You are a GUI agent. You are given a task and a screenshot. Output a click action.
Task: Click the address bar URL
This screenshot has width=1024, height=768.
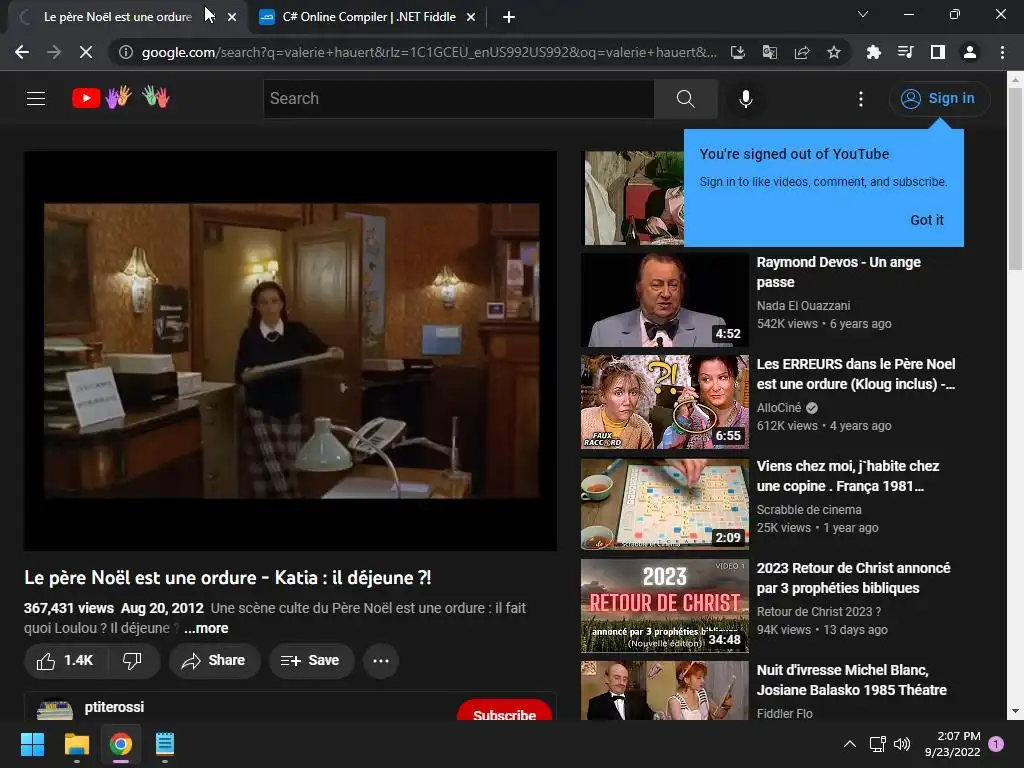coord(429,52)
